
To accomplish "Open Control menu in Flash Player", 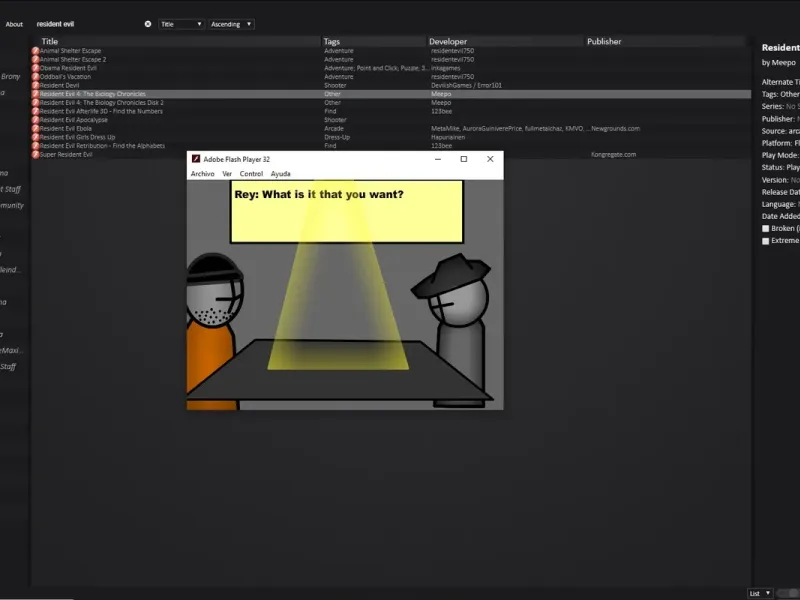I will pyautogui.click(x=251, y=174).
